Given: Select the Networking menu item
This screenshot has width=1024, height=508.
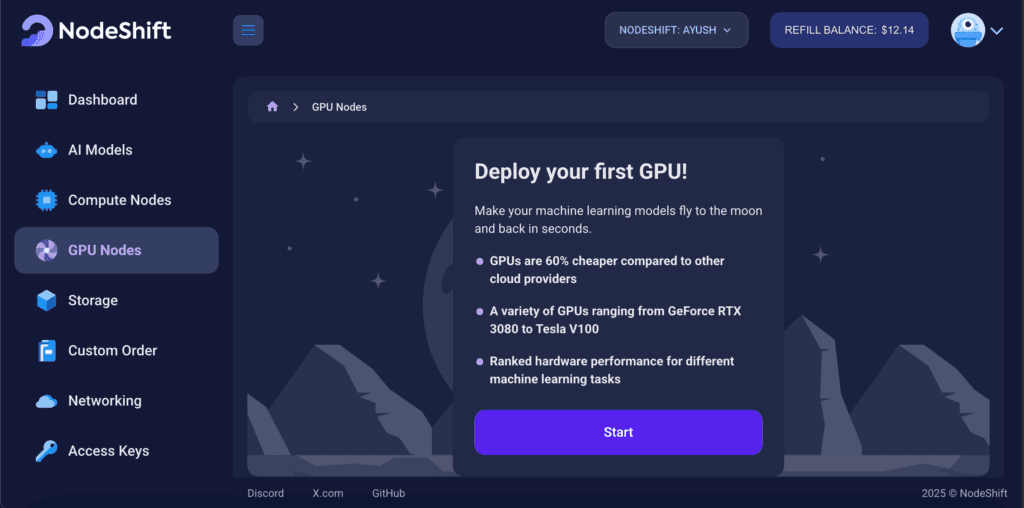Looking at the screenshot, I should coord(104,401).
